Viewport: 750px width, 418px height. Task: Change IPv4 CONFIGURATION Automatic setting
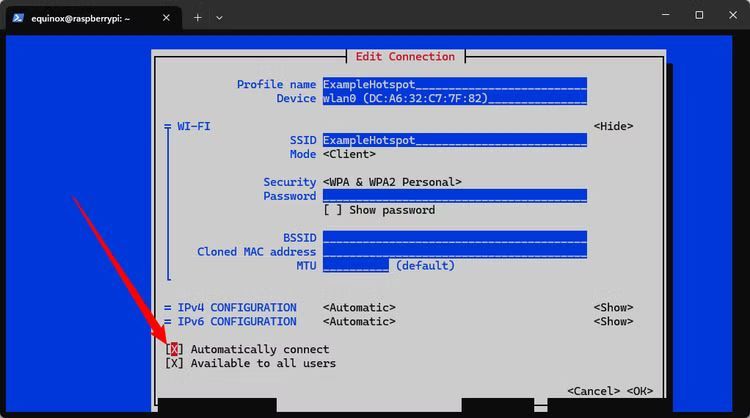(x=359, y=307)
